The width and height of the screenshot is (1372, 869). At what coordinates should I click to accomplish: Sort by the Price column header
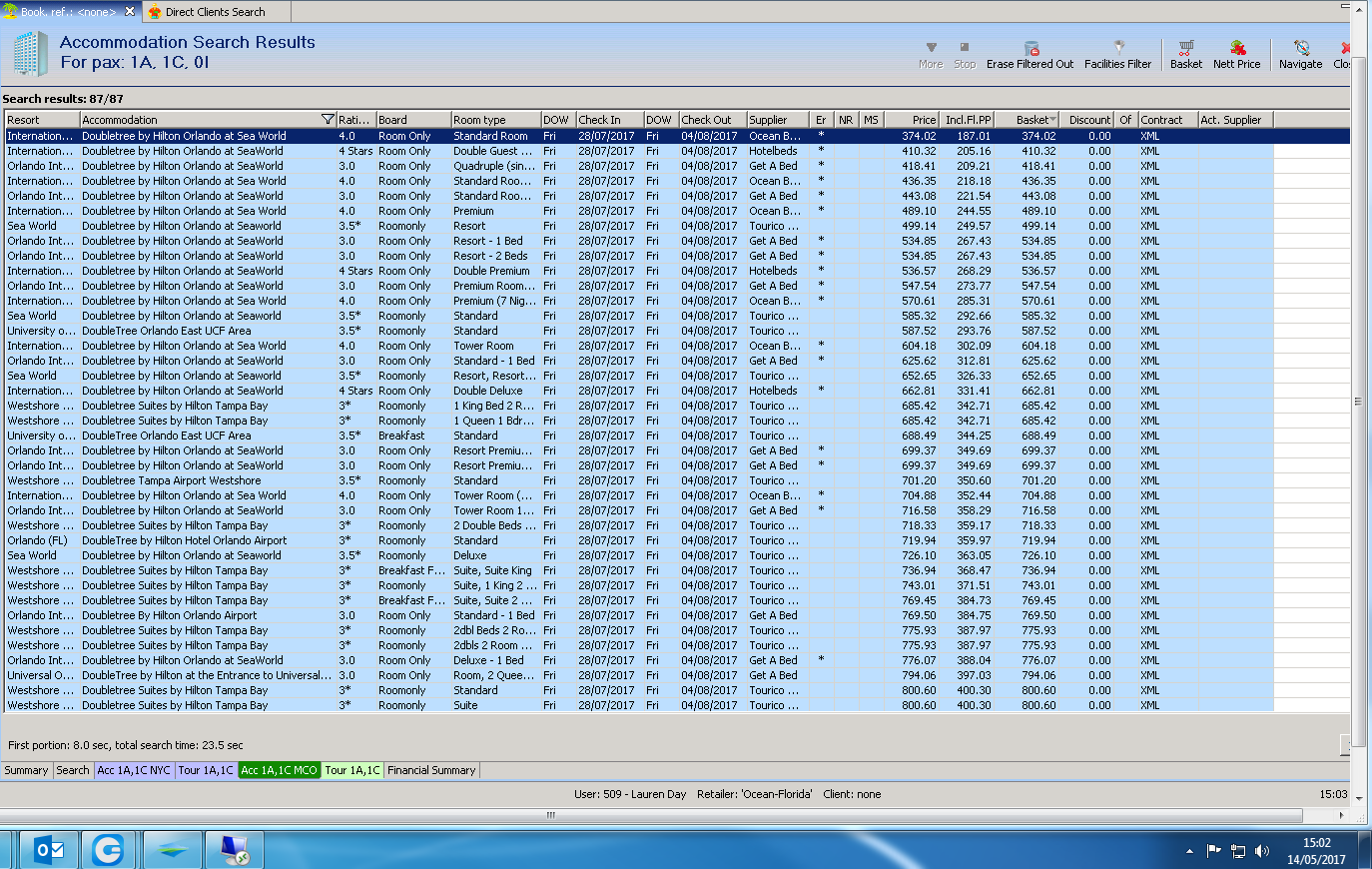point(912,120)
